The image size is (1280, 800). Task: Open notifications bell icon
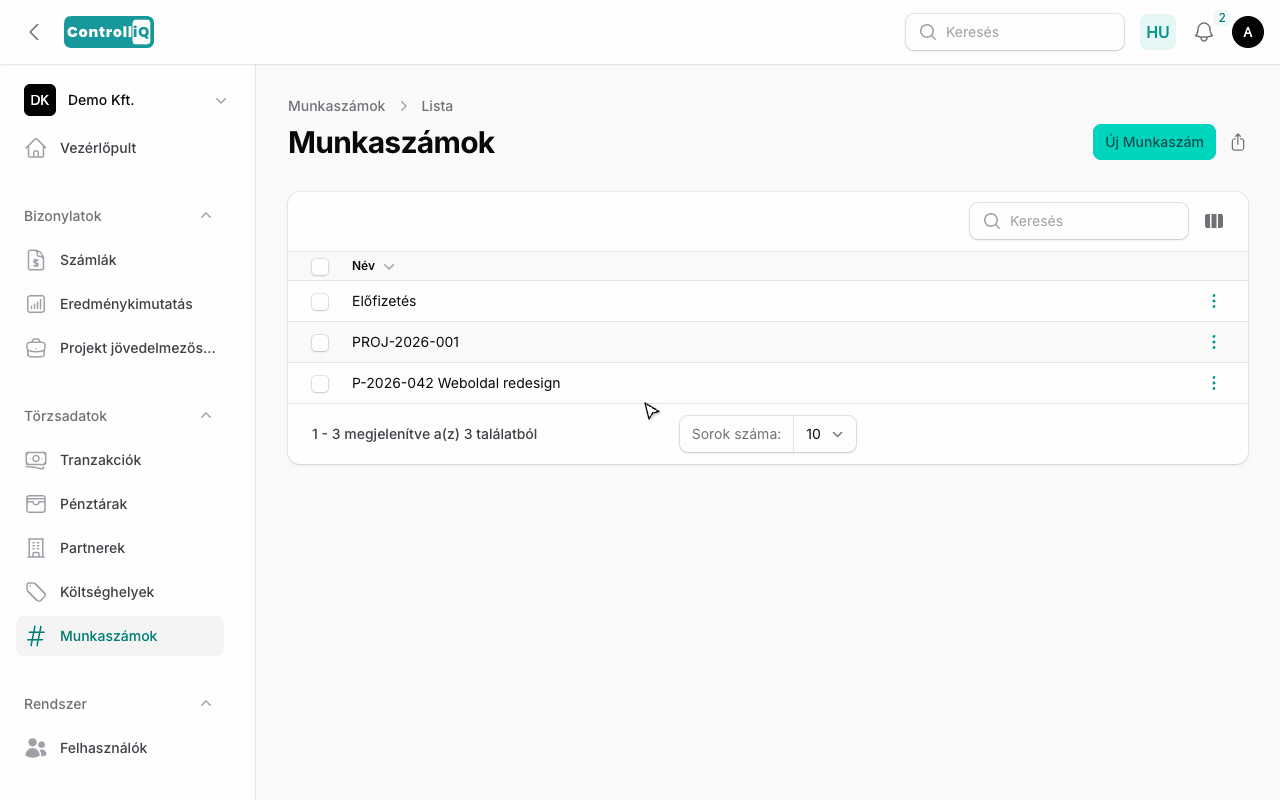[x=1204, y=32]
